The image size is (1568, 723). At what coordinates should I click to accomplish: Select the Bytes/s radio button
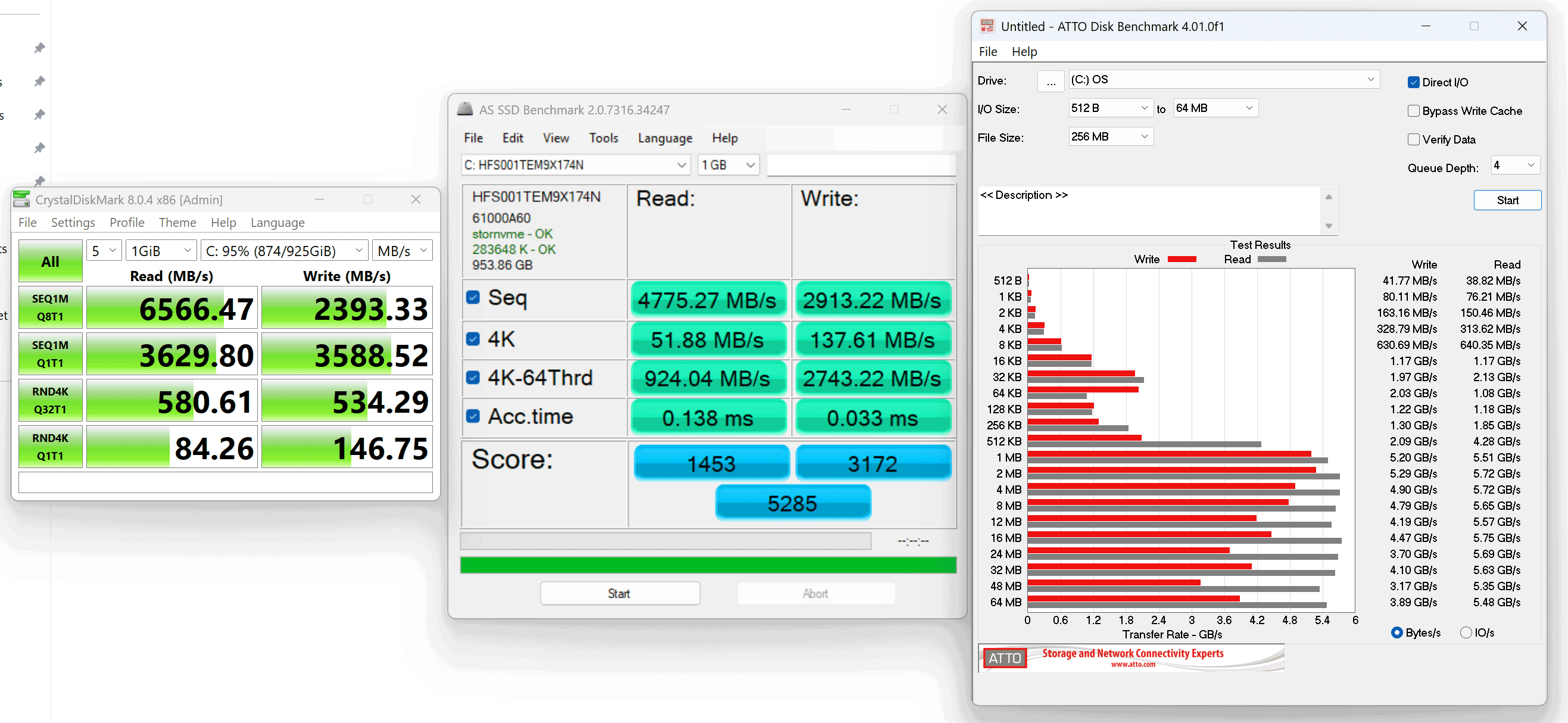(1397, 632)
